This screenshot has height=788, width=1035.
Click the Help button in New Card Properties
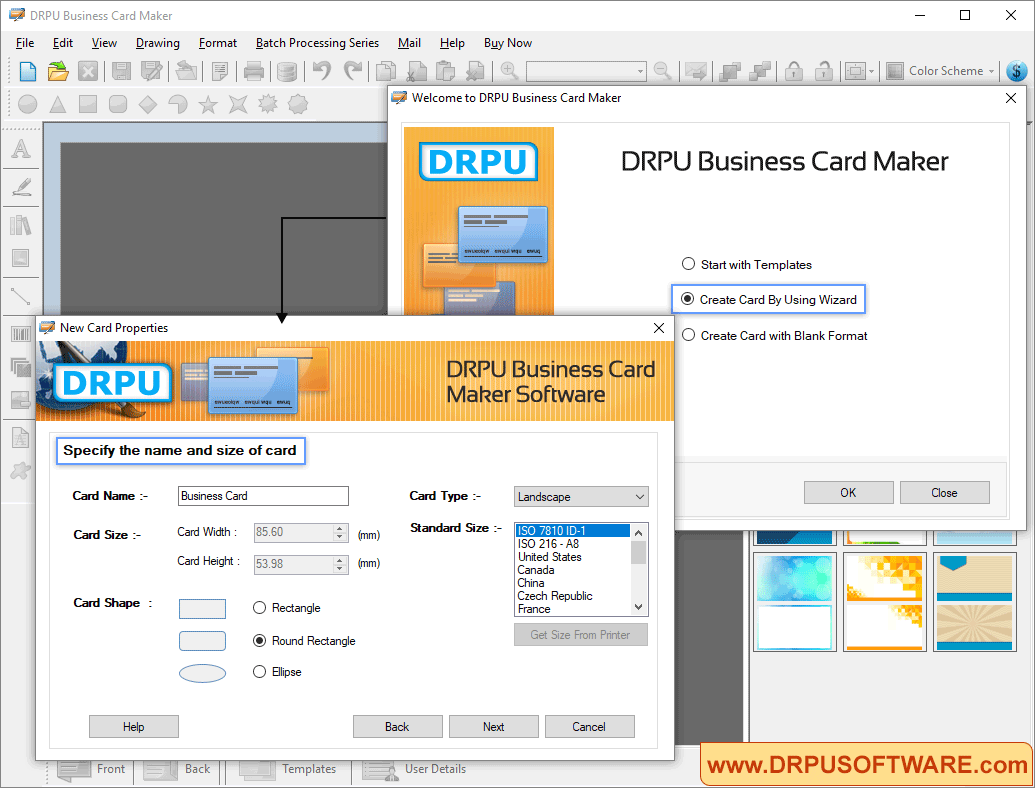coord(133,727)
